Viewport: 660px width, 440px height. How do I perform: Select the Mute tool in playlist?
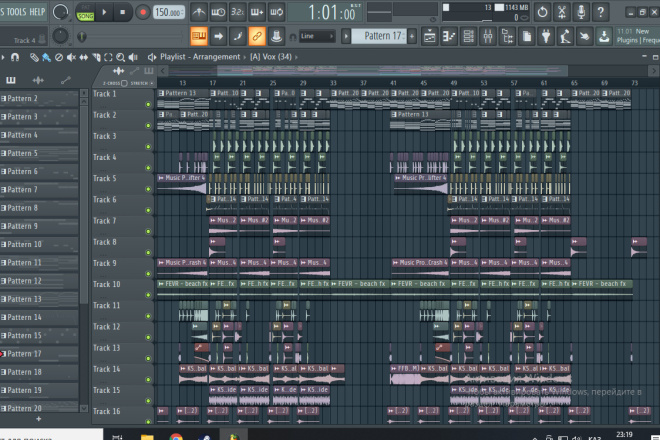[x=72, y=57]
